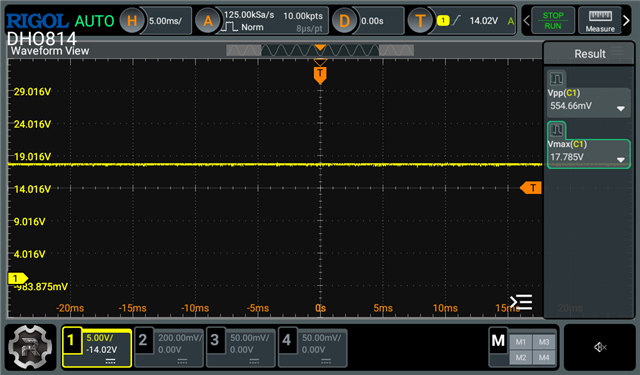Click the trigger source channel 1 badge
The height and width of the screenshot is (375, 640).
click(x=443, y=20)
